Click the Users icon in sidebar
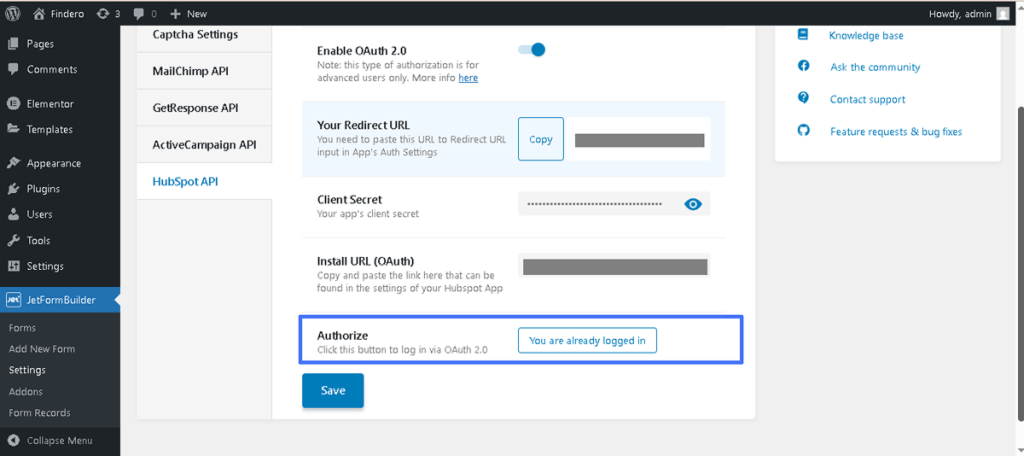 coord(13,214)
